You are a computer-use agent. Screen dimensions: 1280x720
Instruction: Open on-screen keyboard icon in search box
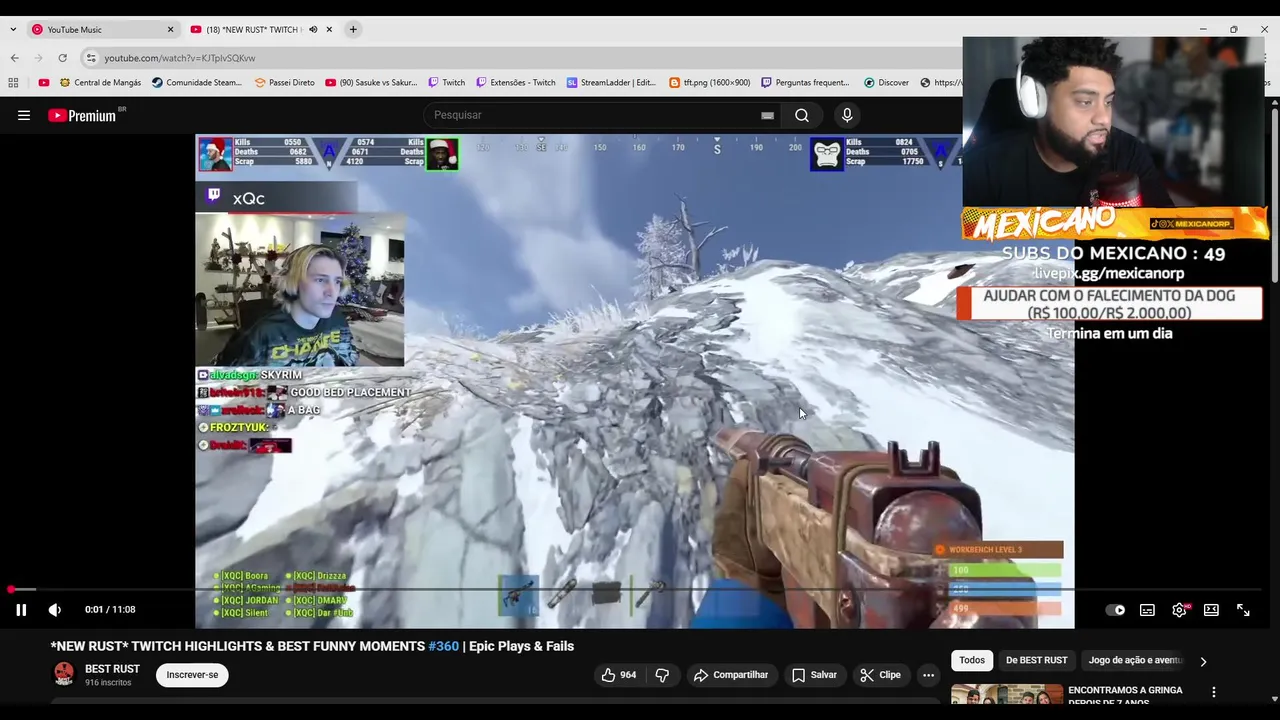(767, 115)
